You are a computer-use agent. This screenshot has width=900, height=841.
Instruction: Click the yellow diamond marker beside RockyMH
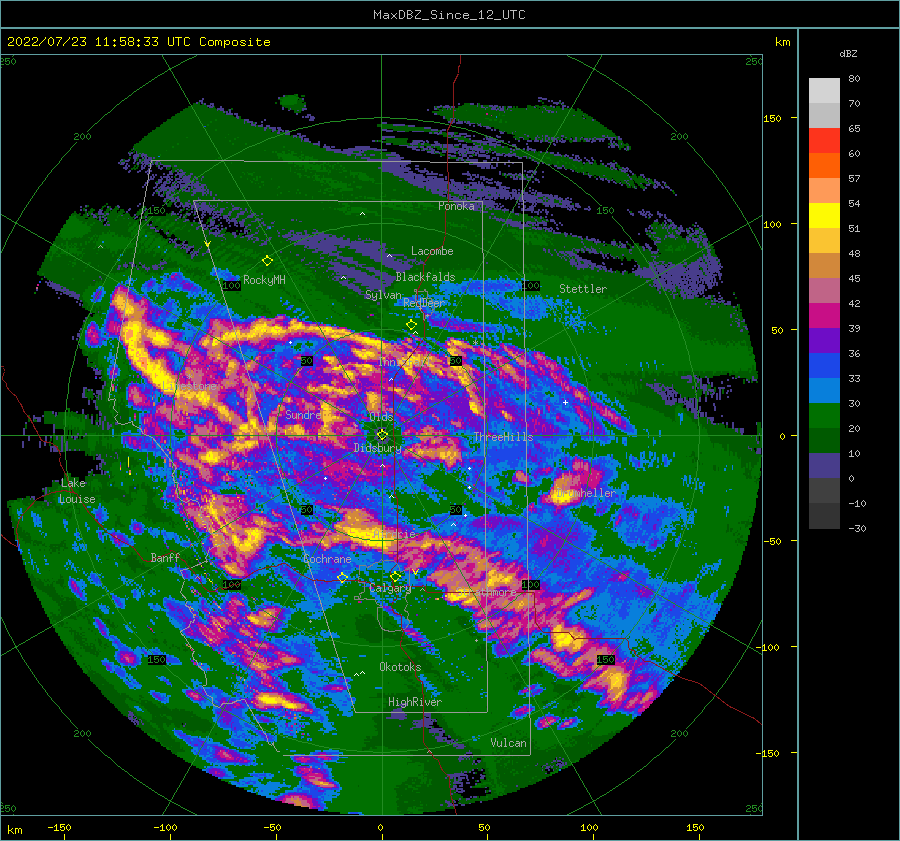(x=267, y=261)
